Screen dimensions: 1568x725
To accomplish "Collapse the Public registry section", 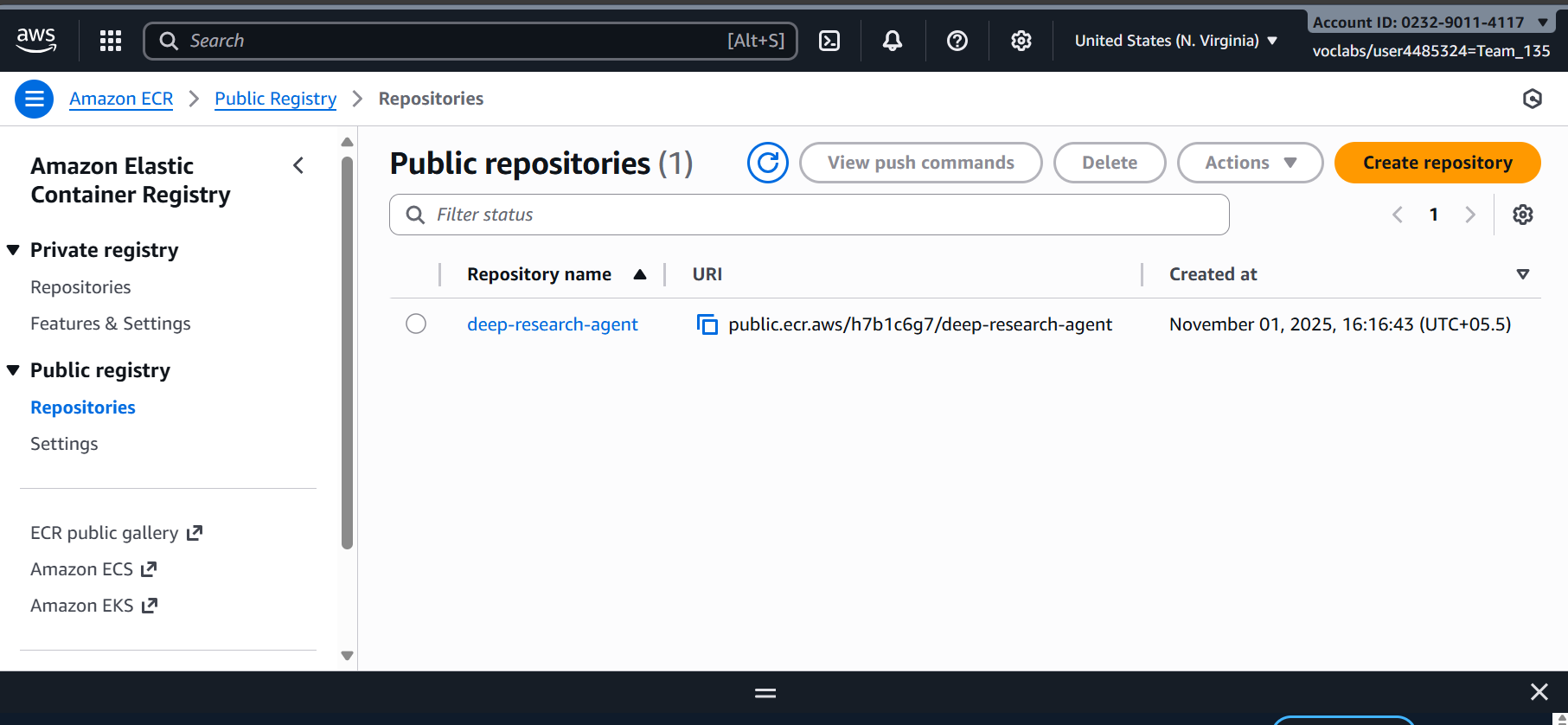I will click(x=13, y=370).
